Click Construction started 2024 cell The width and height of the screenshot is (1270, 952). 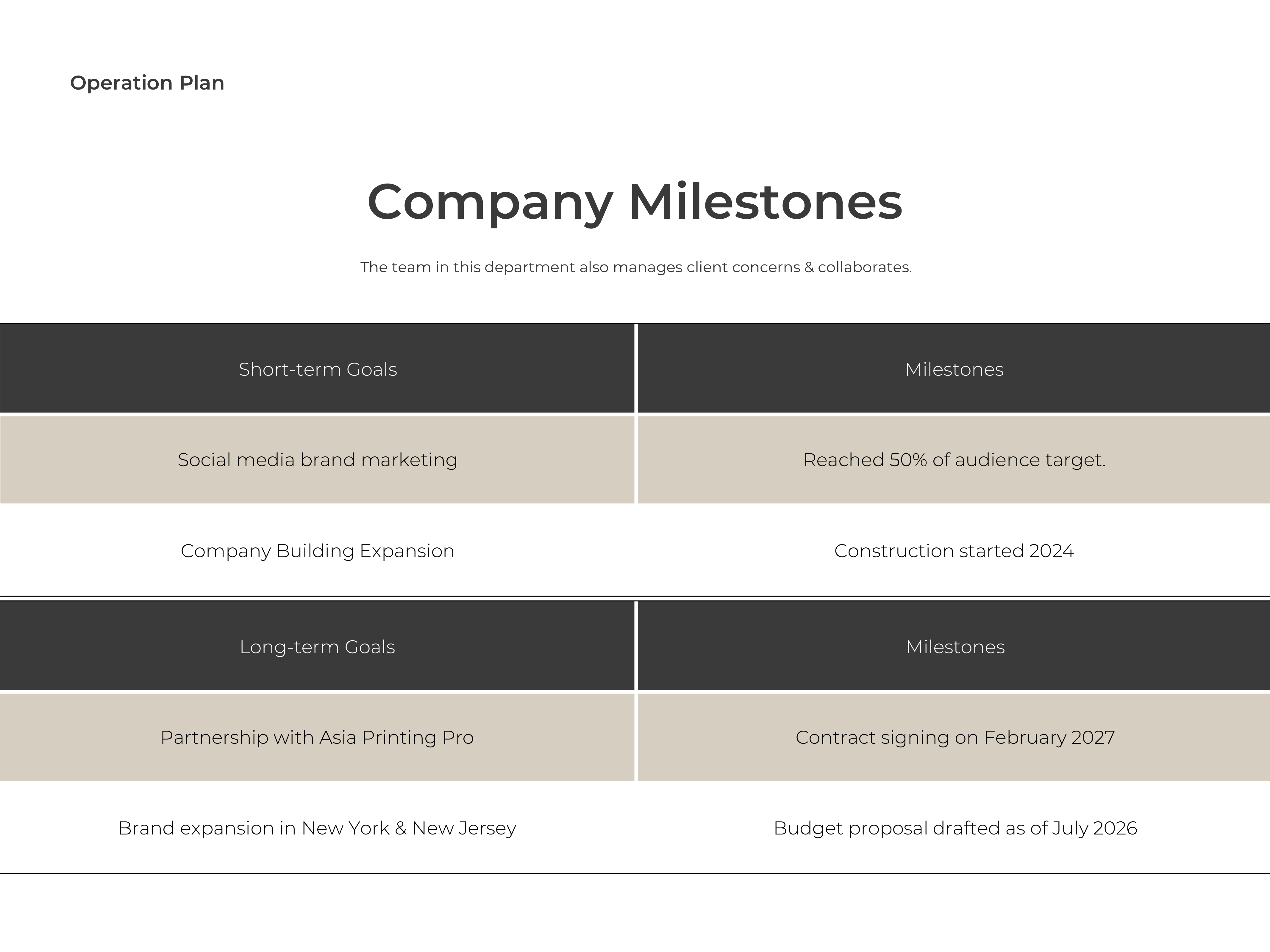coord(954,550)
